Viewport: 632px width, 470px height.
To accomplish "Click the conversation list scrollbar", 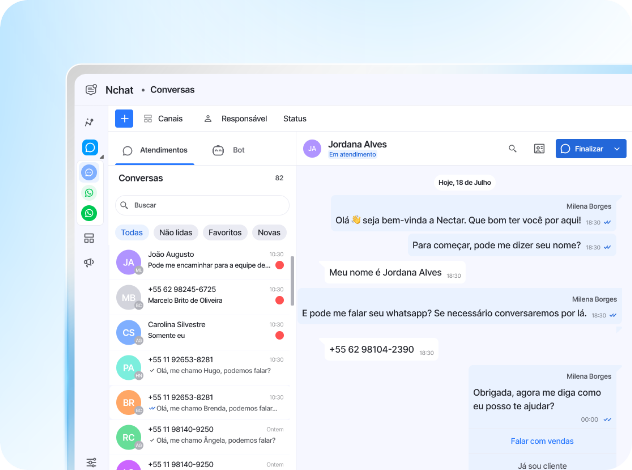I will [292, 280].
